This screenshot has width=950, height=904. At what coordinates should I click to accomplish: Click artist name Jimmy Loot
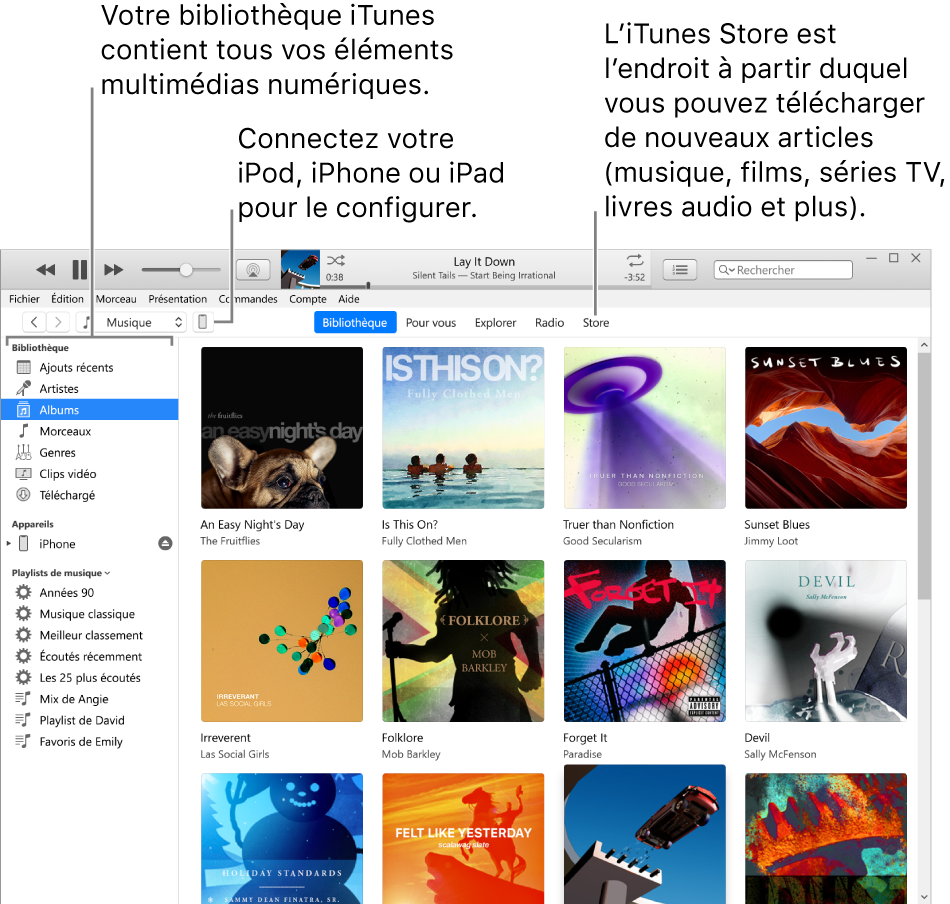click(771, 540)
